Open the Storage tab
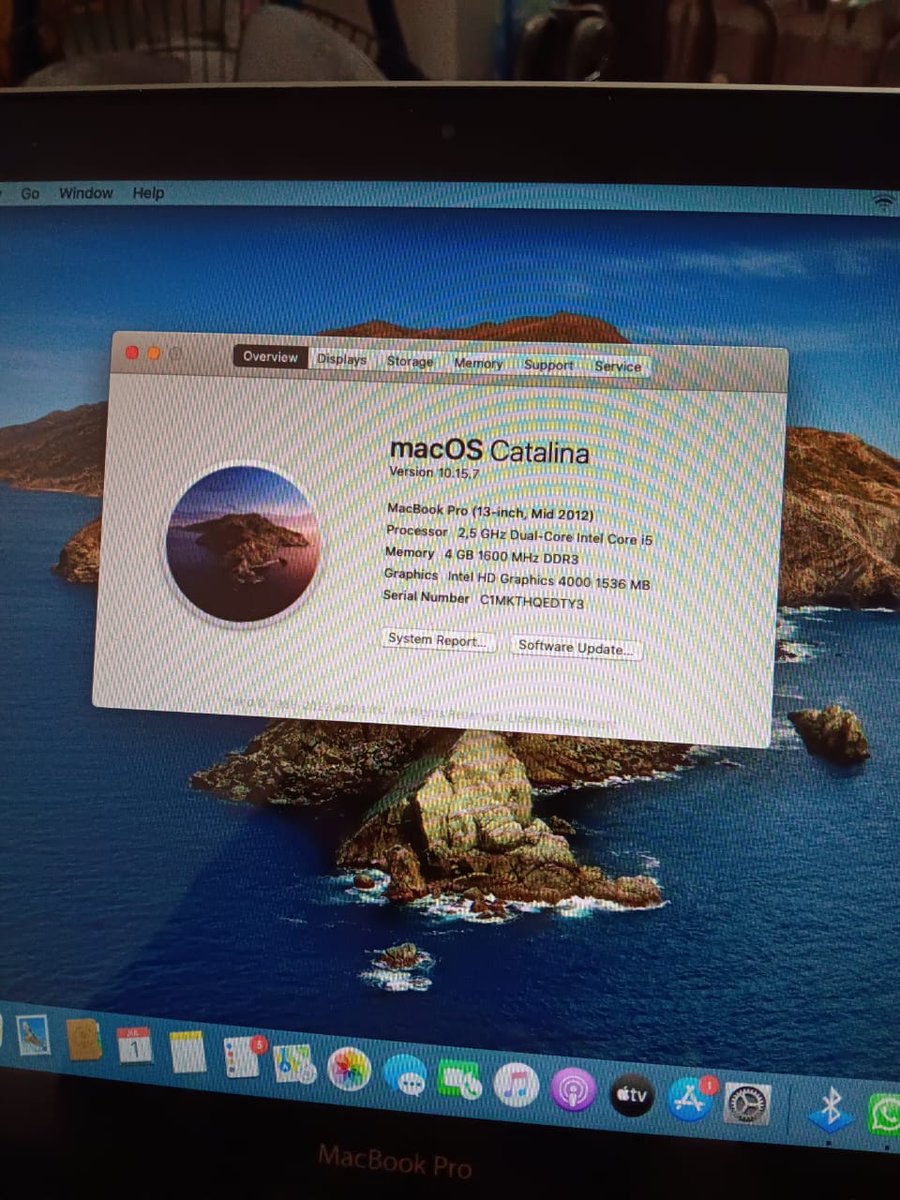900x1200 pixels. 410,361
